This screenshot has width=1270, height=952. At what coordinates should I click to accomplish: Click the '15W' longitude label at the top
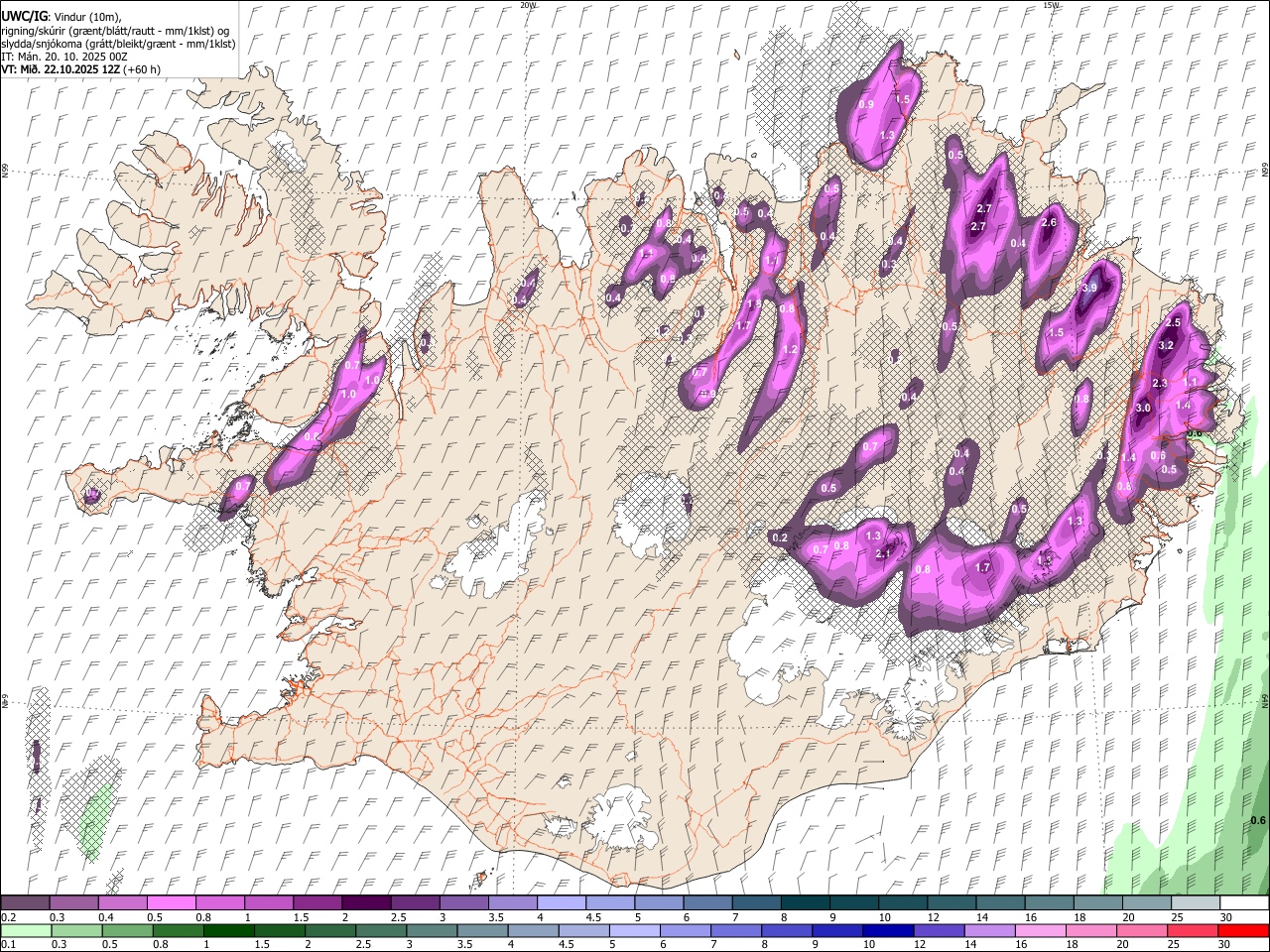coord(1051,5)
